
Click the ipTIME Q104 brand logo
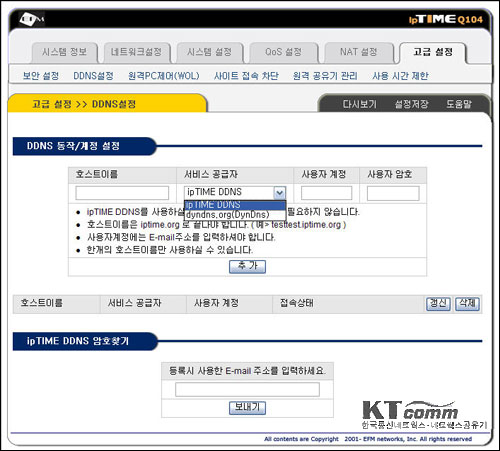pyautogui.click(x=446, y=19)
